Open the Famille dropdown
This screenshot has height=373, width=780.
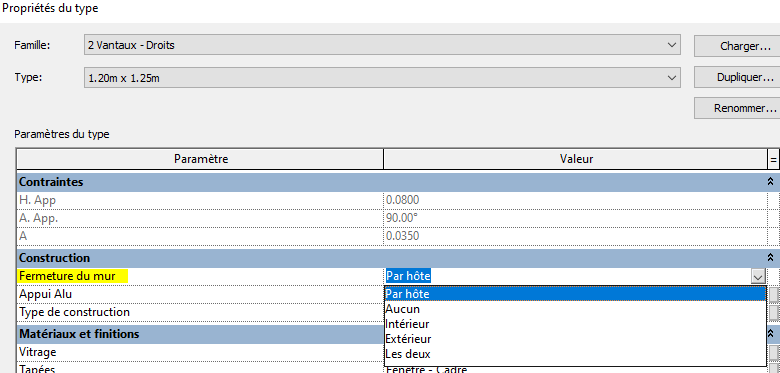coord(382,45)
